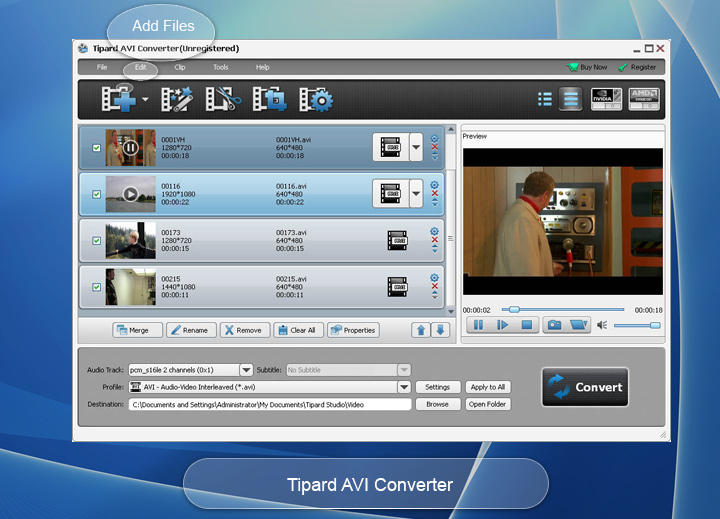This screenshot has height=519, width=720.
Task: Move selected item up with arrow button
Action: [421, 330]
